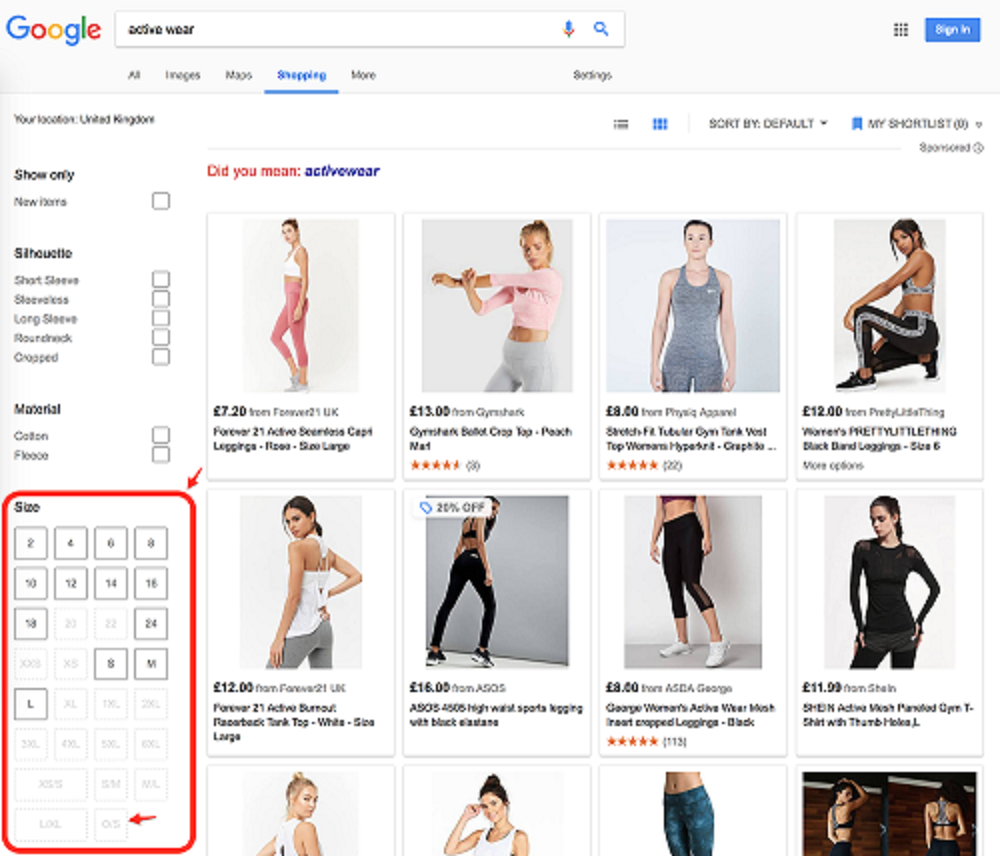This screenshot has width=1000, height=856.
Task: Toggle the Roundneck checkbox
Action: [x=161, y=337]
